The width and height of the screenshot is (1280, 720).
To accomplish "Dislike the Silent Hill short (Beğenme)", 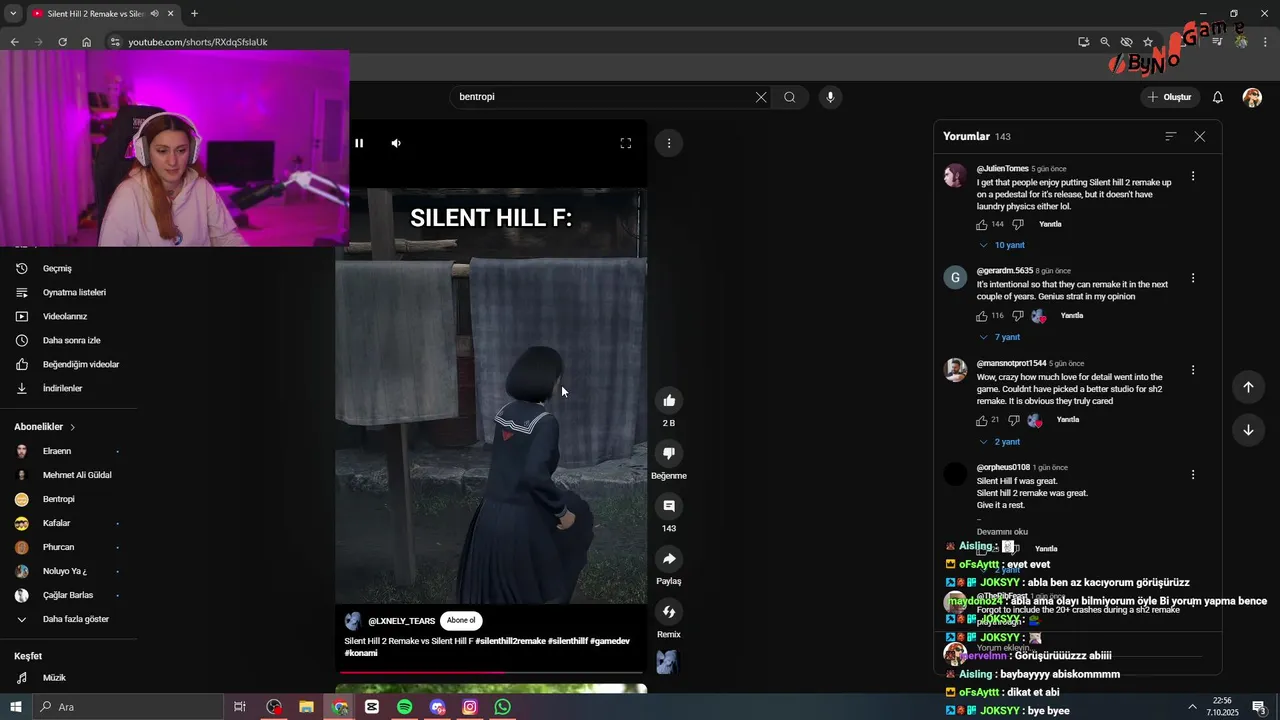I will coord(669,453).
